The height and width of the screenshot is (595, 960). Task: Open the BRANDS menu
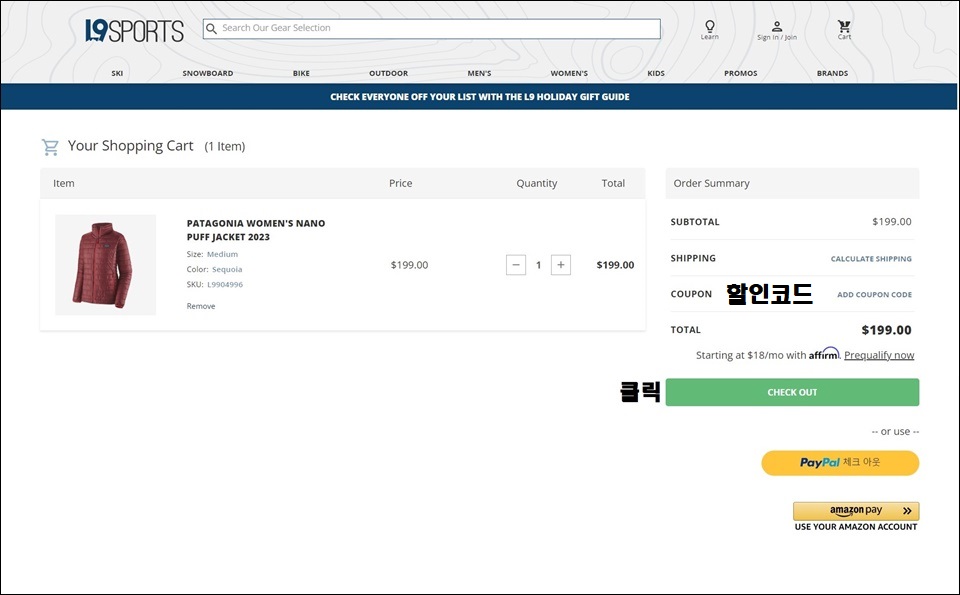click(832, 73)
